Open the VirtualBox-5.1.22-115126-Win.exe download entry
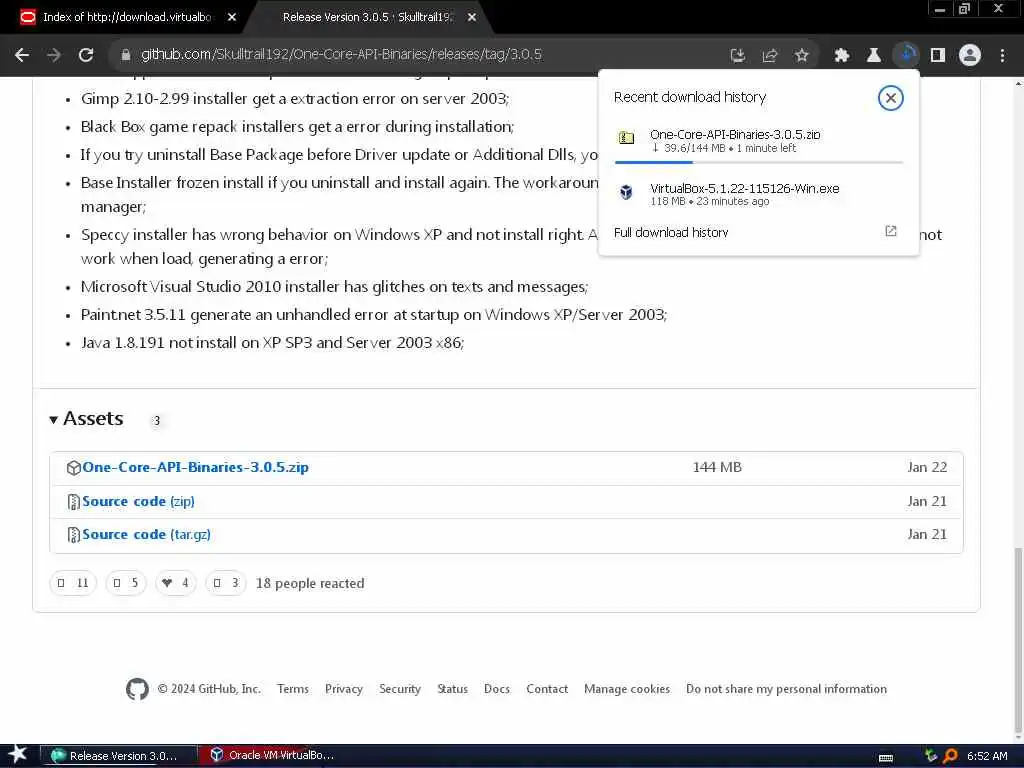The image size is (1024, 768). (x=759, y=194)
